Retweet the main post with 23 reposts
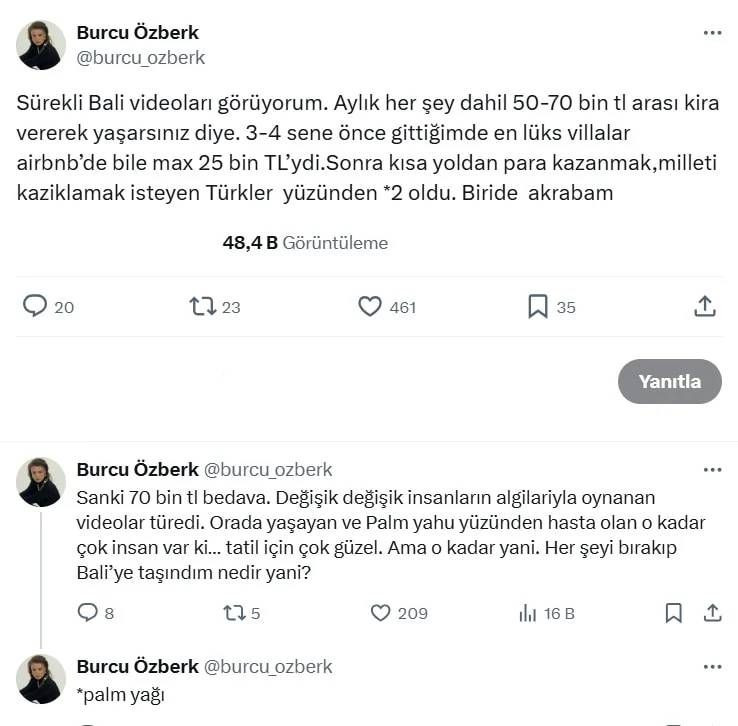 [202, 306]
